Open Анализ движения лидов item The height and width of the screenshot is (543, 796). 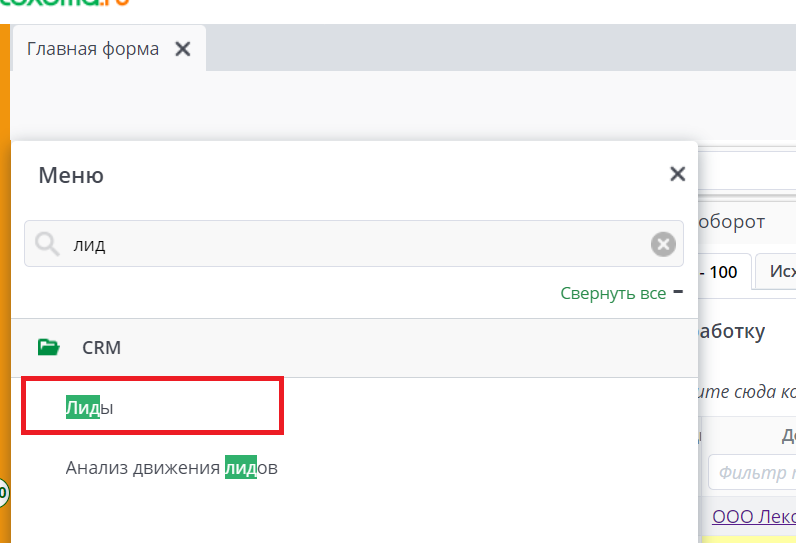coord(171,467)
